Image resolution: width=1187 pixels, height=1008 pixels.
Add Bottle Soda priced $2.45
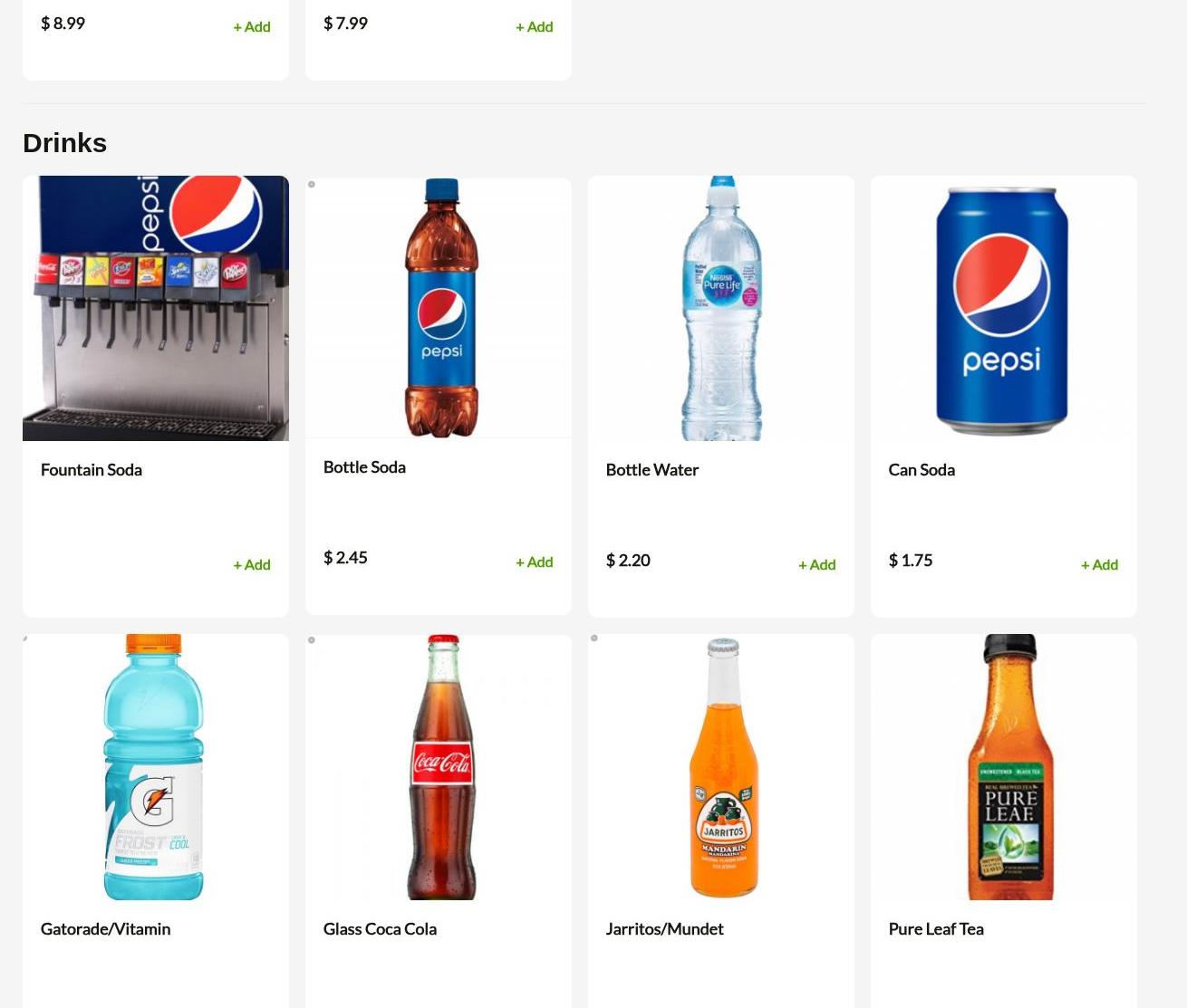click(x=535, y=562)
